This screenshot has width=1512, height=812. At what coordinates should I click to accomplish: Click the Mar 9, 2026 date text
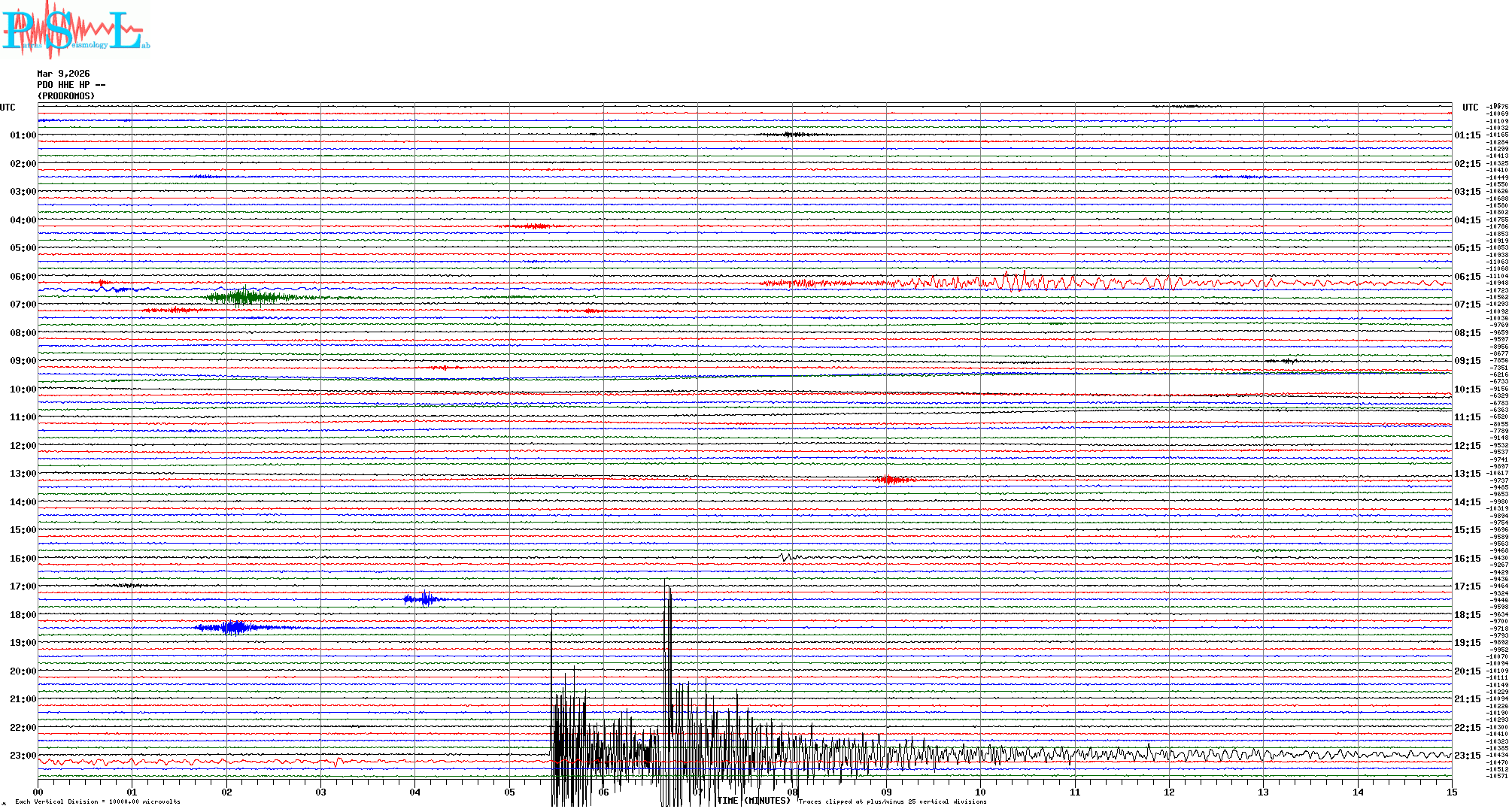(63, 74)
